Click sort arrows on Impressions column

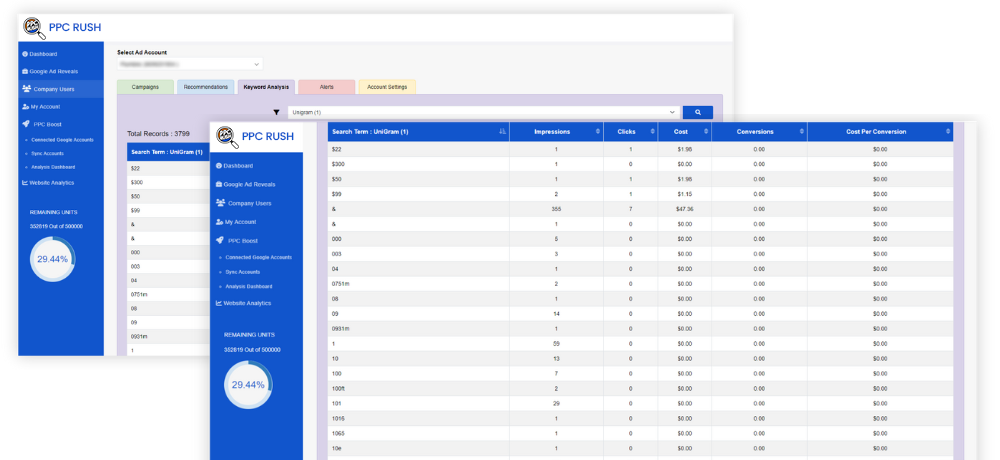tap(598, 131)
